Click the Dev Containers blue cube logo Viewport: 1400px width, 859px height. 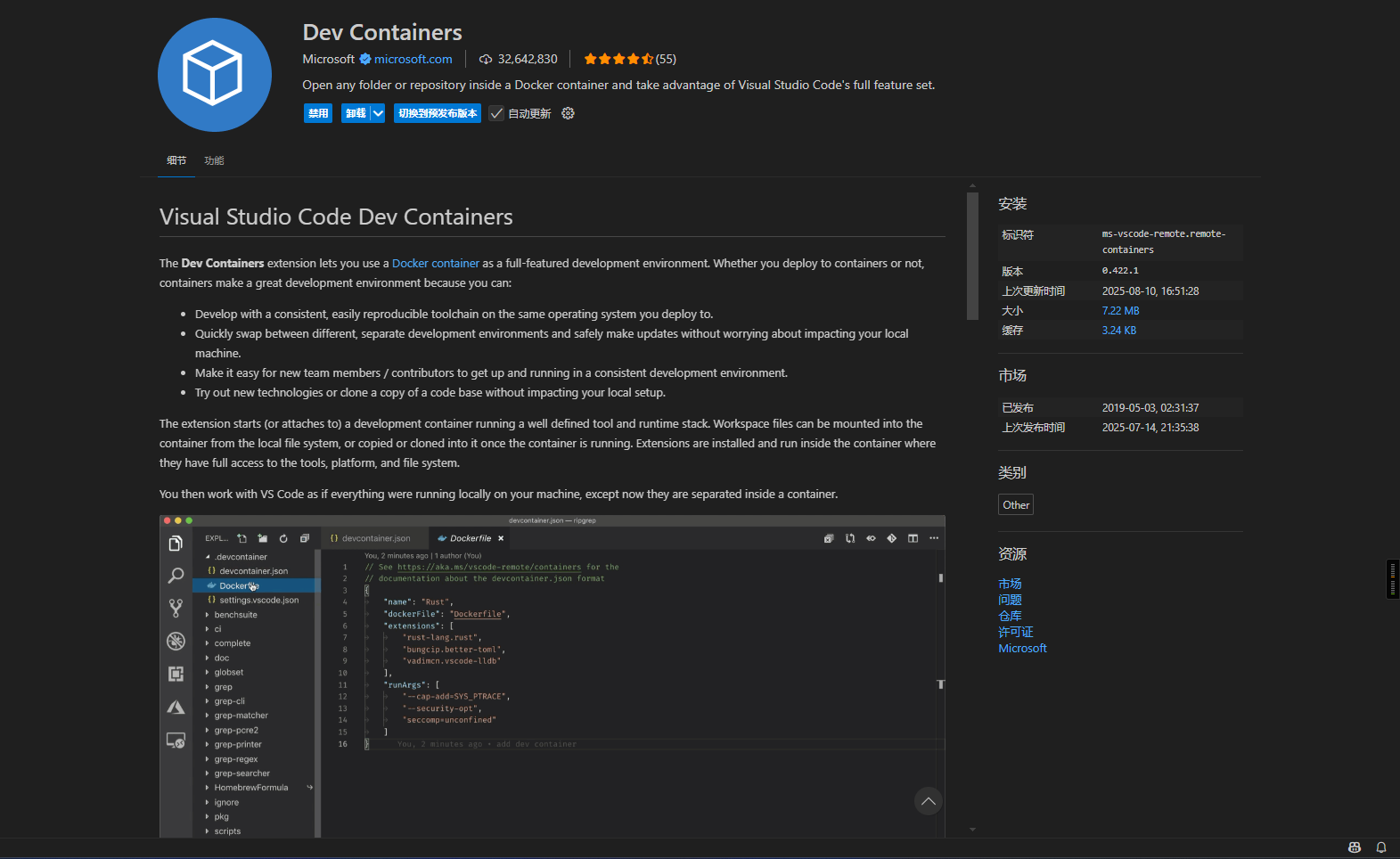pos(215,75)
